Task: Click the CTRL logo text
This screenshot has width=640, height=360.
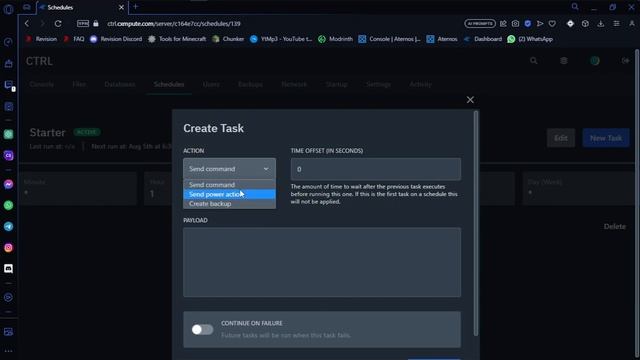Action: pyautogui.click(x=39, y=61)
